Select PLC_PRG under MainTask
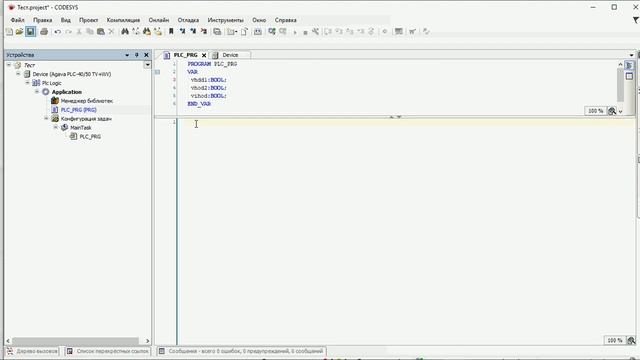Image resolution: width=640 pixels, height=360 pixels. point(90,137)
